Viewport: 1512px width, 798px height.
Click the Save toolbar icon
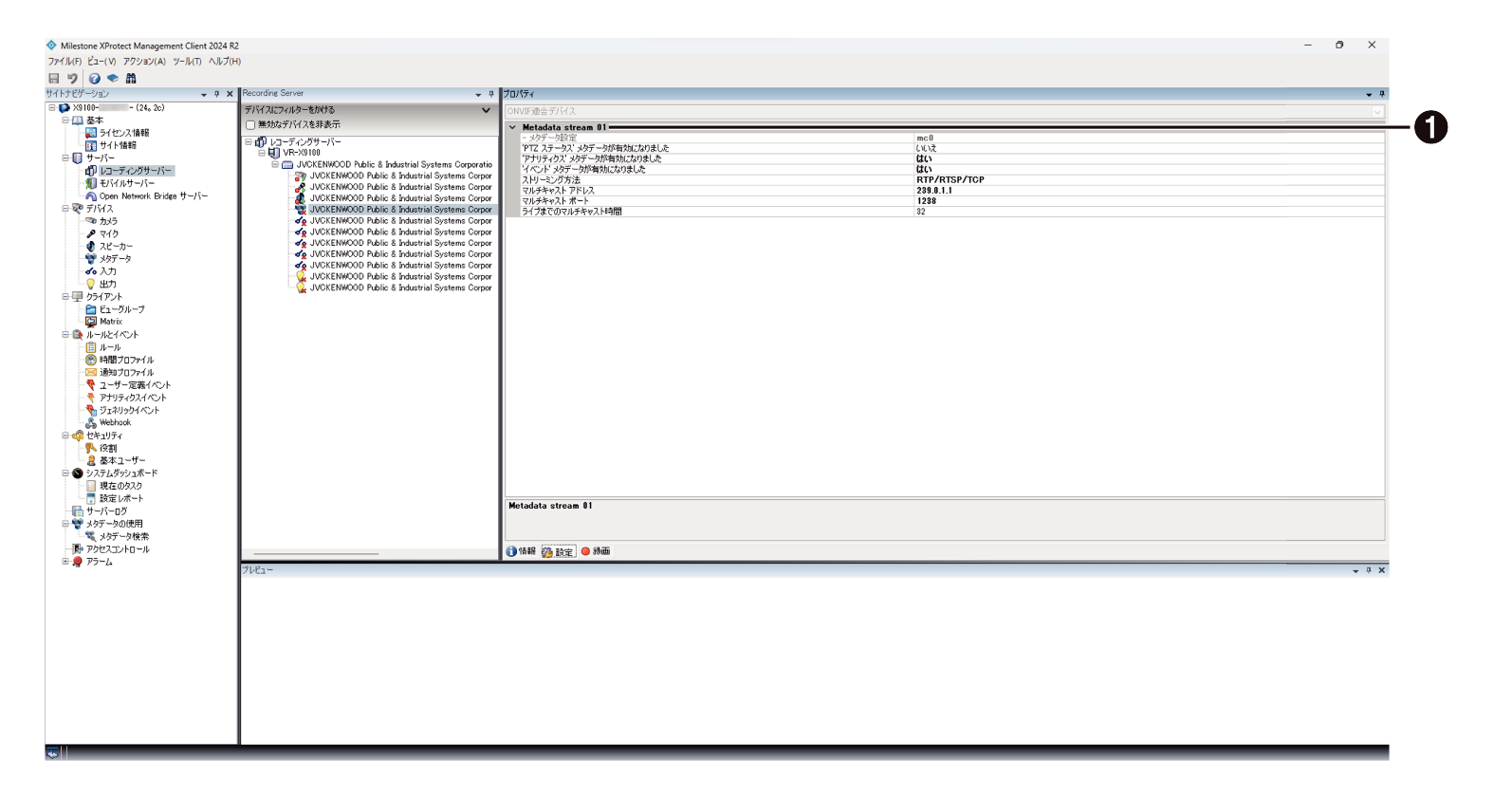coord(54,79)
